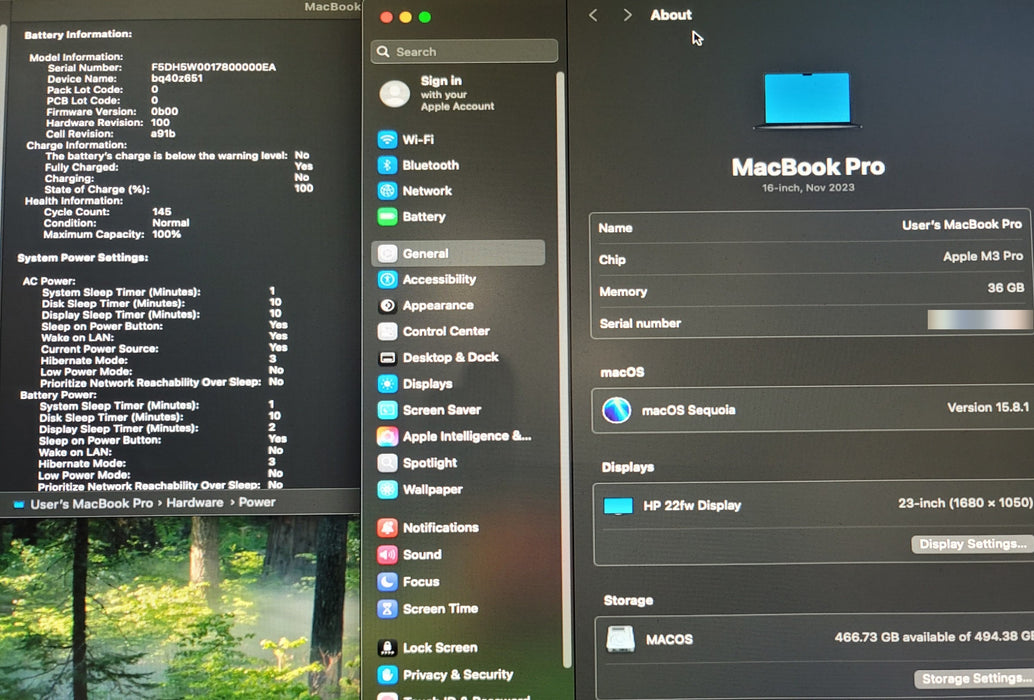Open Desktop & Dock icon
This screenshot has height=700, width=1034.
pyautogui.click(x=387, y=357)
